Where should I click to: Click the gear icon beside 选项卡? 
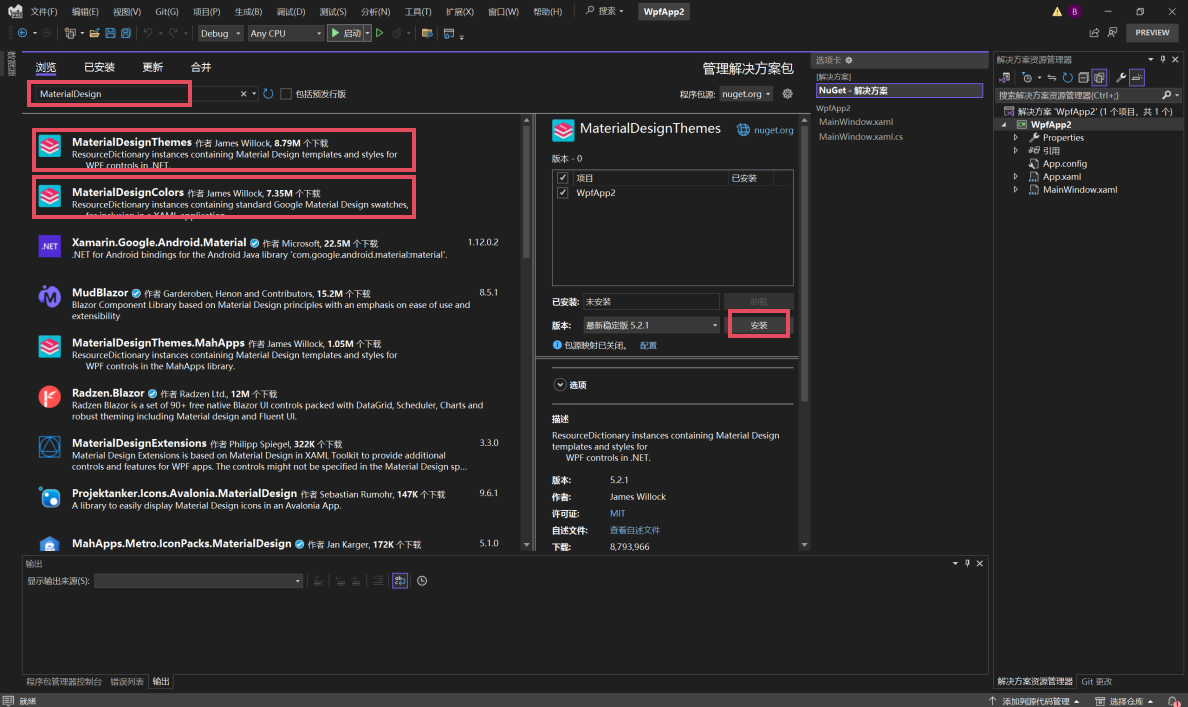tap(849, 60)
